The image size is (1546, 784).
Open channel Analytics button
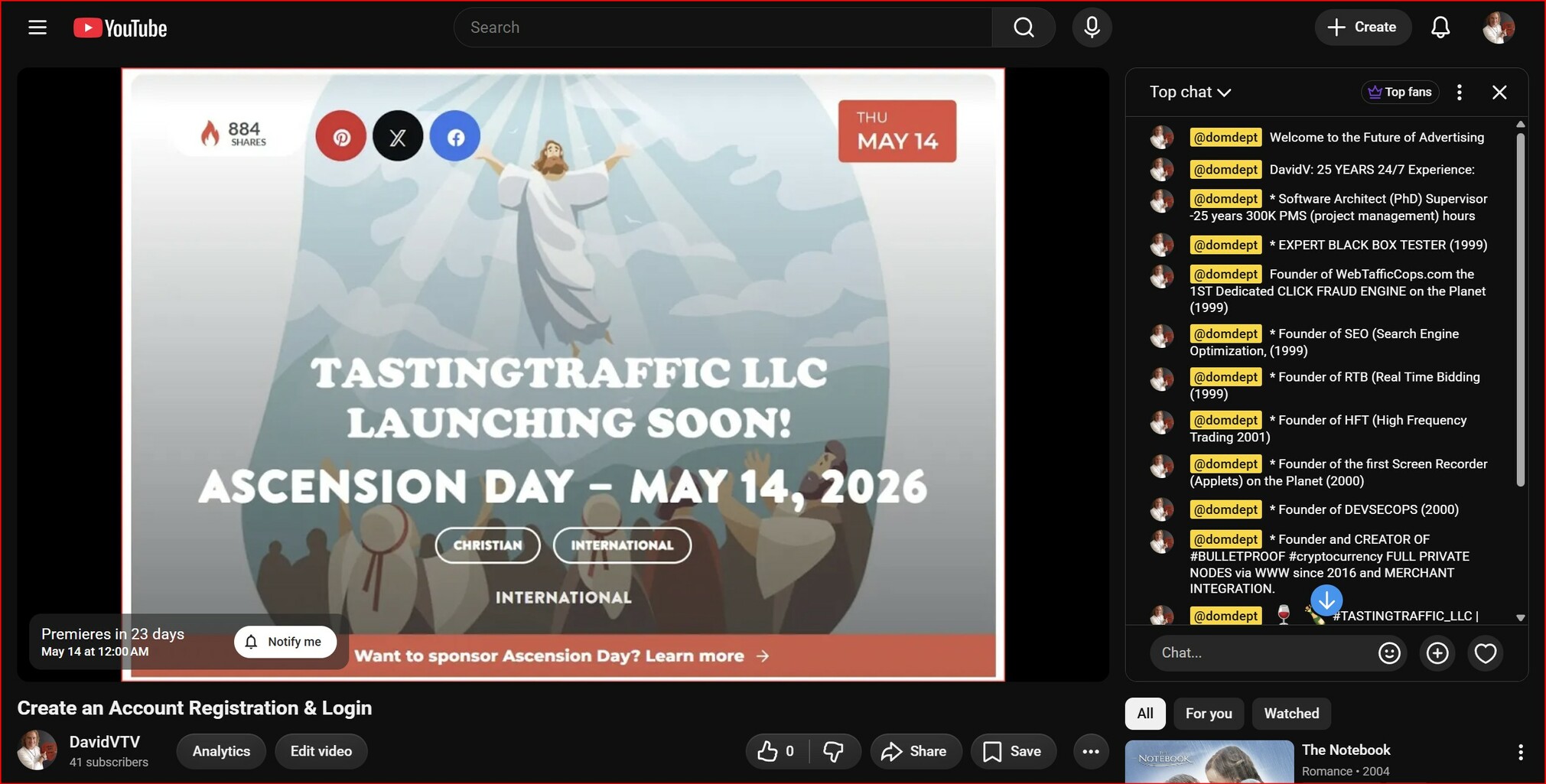point(221,751)
